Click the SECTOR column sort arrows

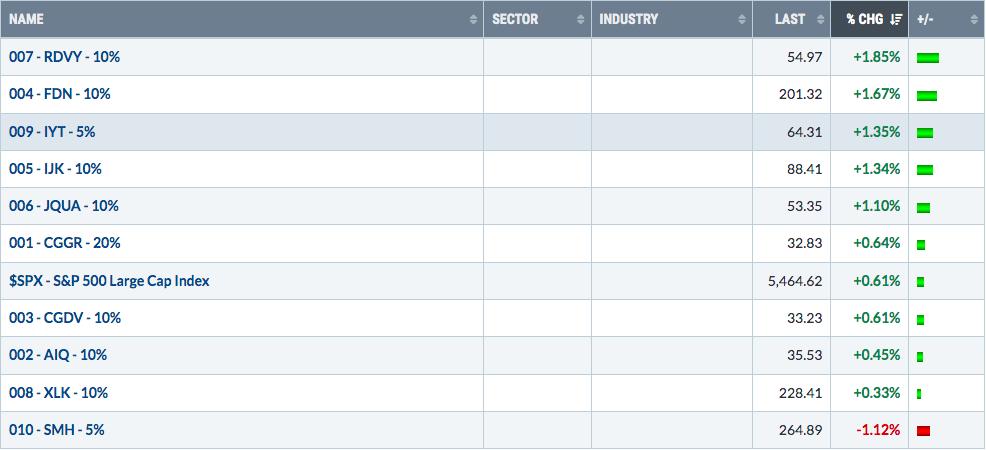pos(580,19)
